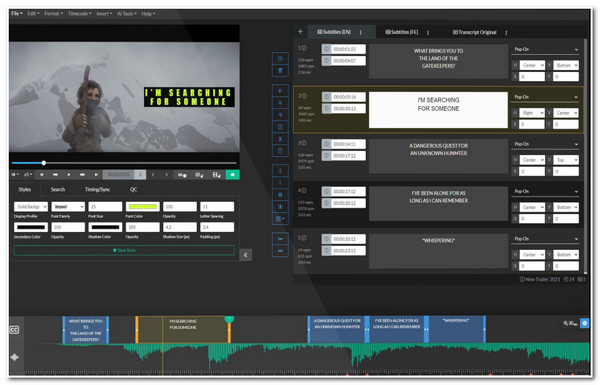Click the scissors cut icon in the vertical toolbar
Screen dimensions: 600x385
click(280, 139)
